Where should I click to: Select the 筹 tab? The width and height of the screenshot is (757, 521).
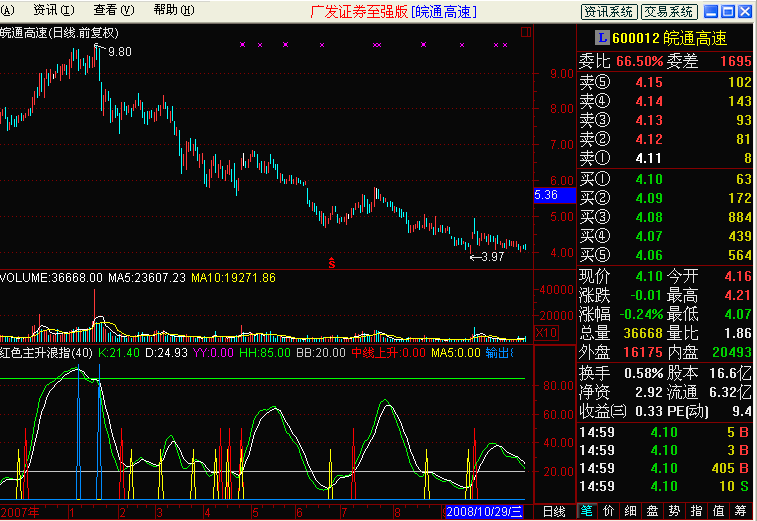(741, 511)
